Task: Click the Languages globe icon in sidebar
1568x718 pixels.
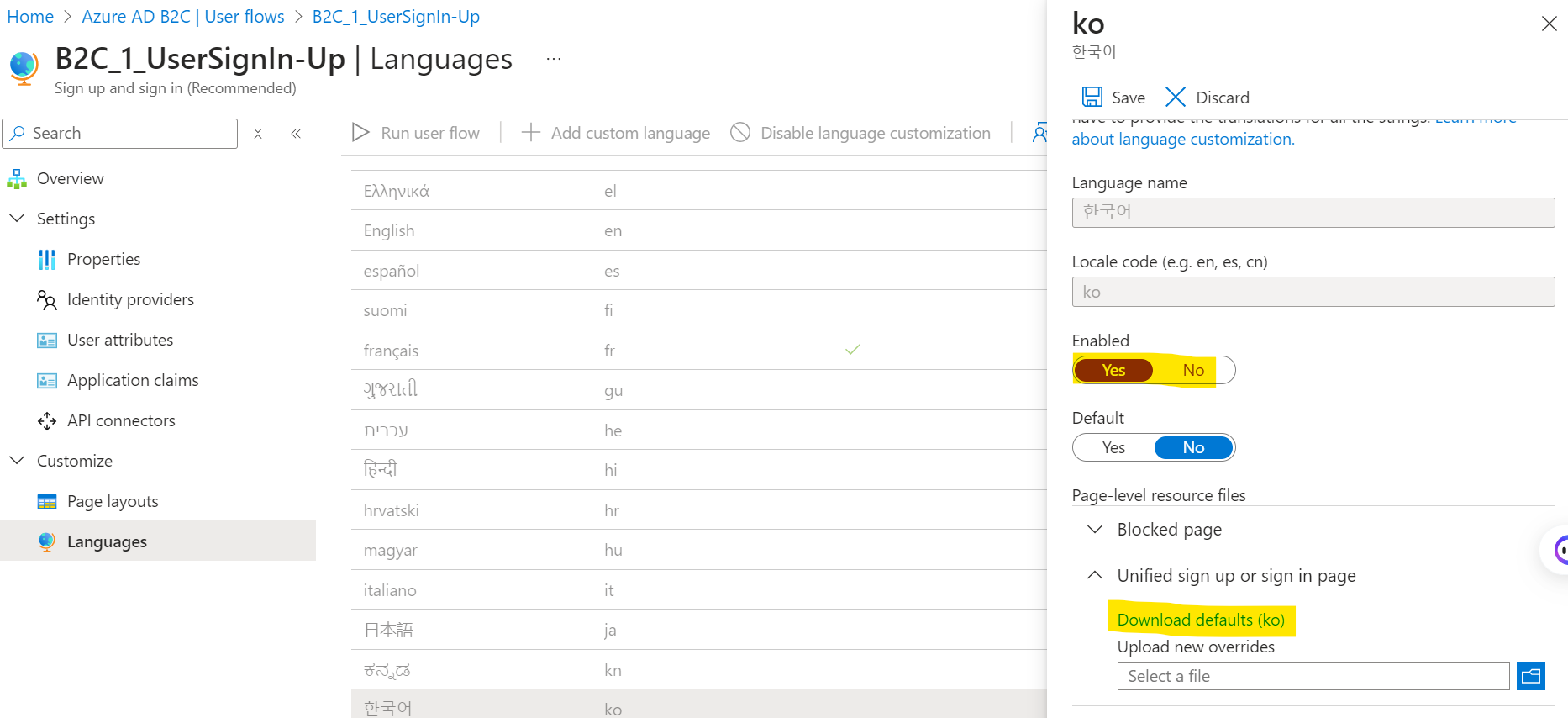Action: coord(47,541)
